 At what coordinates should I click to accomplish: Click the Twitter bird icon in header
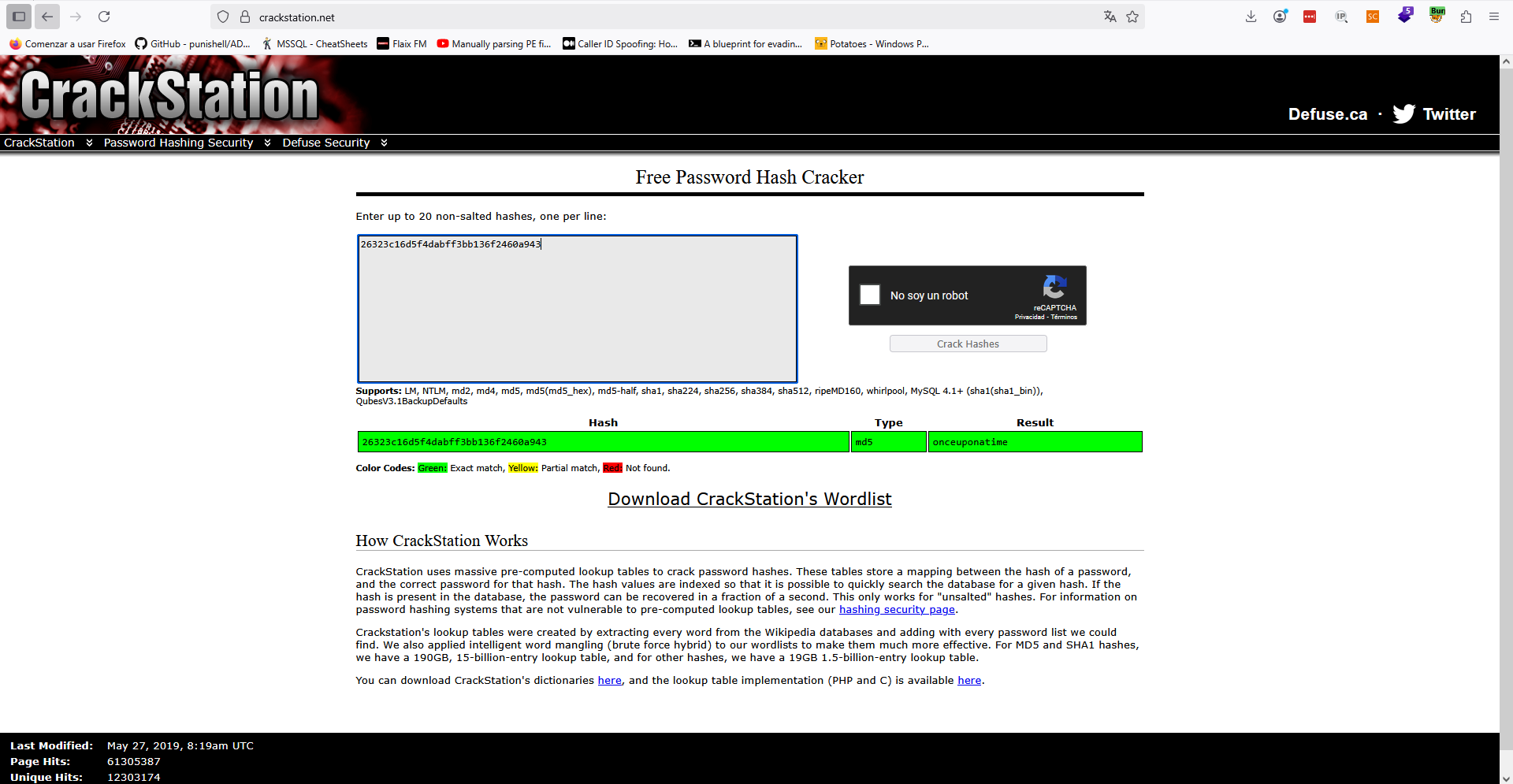tap(1403, 114)
